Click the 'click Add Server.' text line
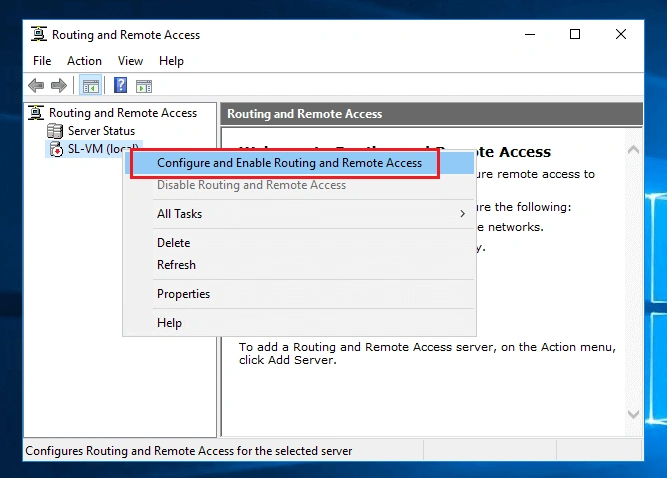 click(288, 360)
